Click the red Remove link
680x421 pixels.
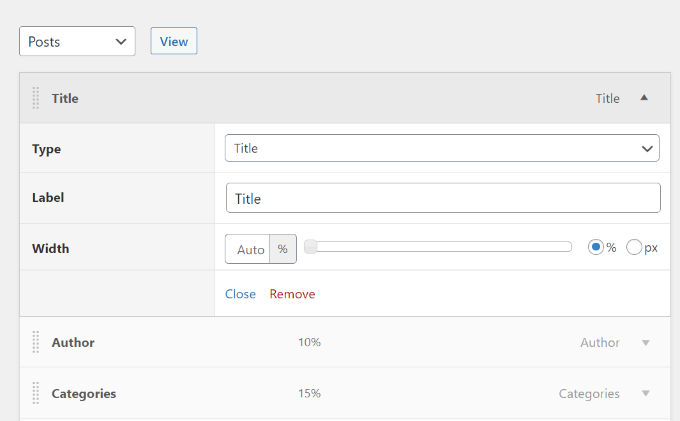click(292, 294)
